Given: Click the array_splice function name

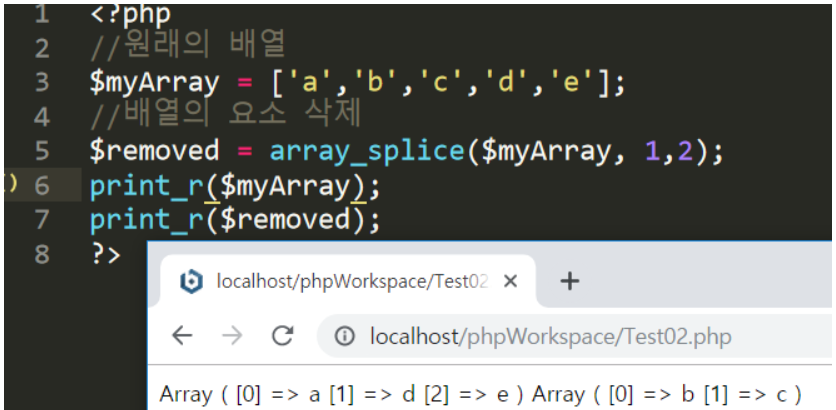Looking at the screenshot, I should (367, 151).
